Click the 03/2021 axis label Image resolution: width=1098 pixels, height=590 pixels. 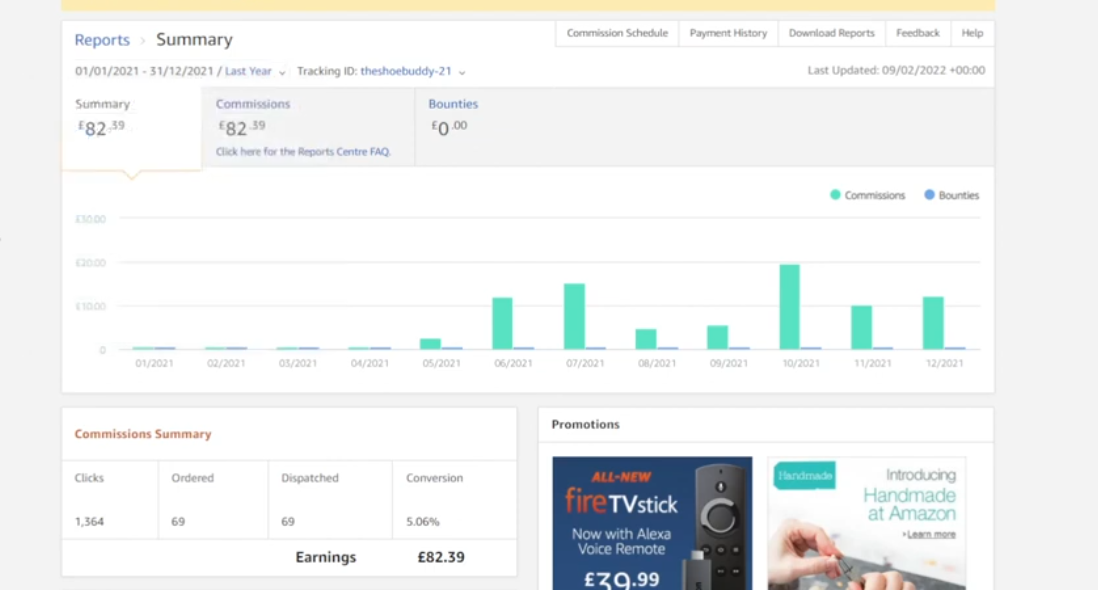298,363
